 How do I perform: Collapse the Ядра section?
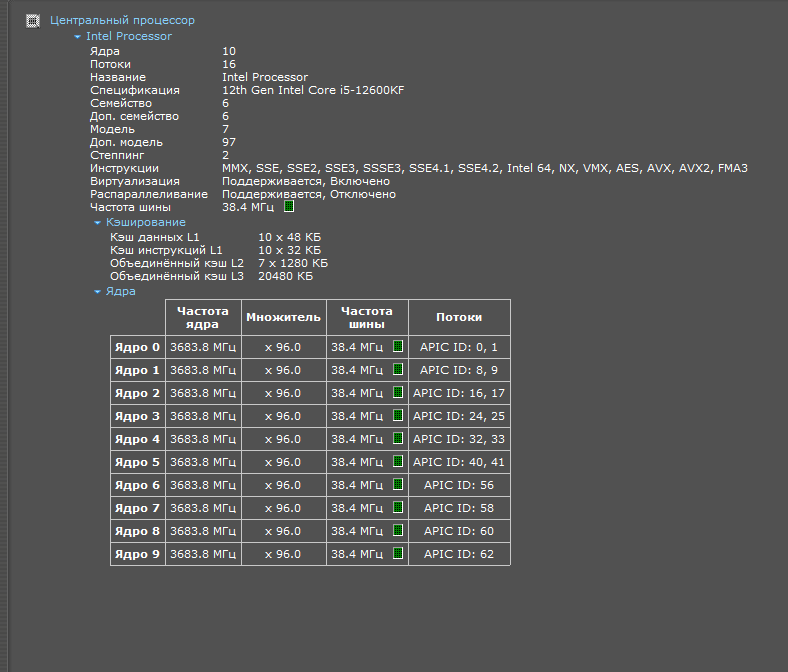pos(98,292)
